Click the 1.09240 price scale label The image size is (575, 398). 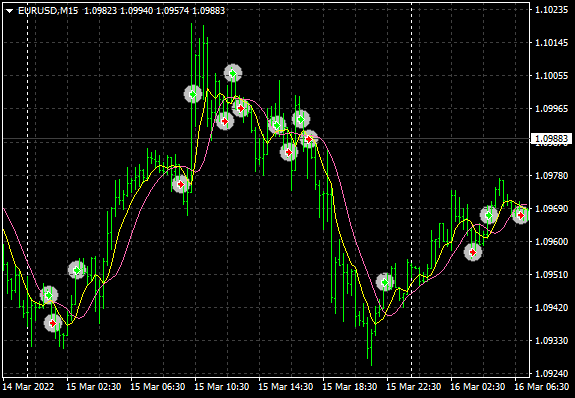point(551,373)
